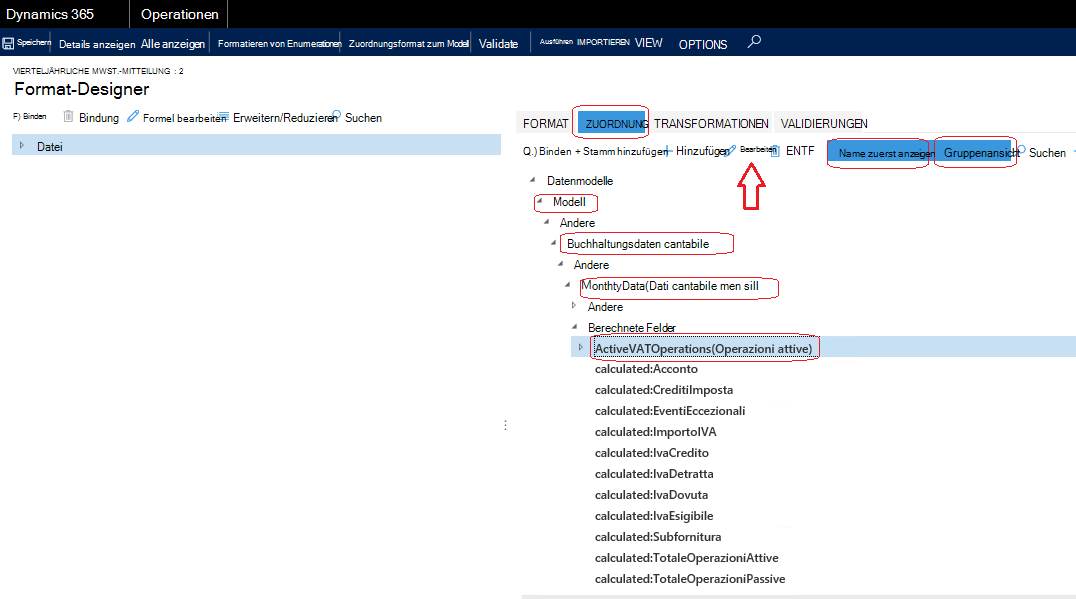Expand the Datei tree node
Viewport: 1076px width, 599px height.
pyautogui.click(x=22, y=145)
